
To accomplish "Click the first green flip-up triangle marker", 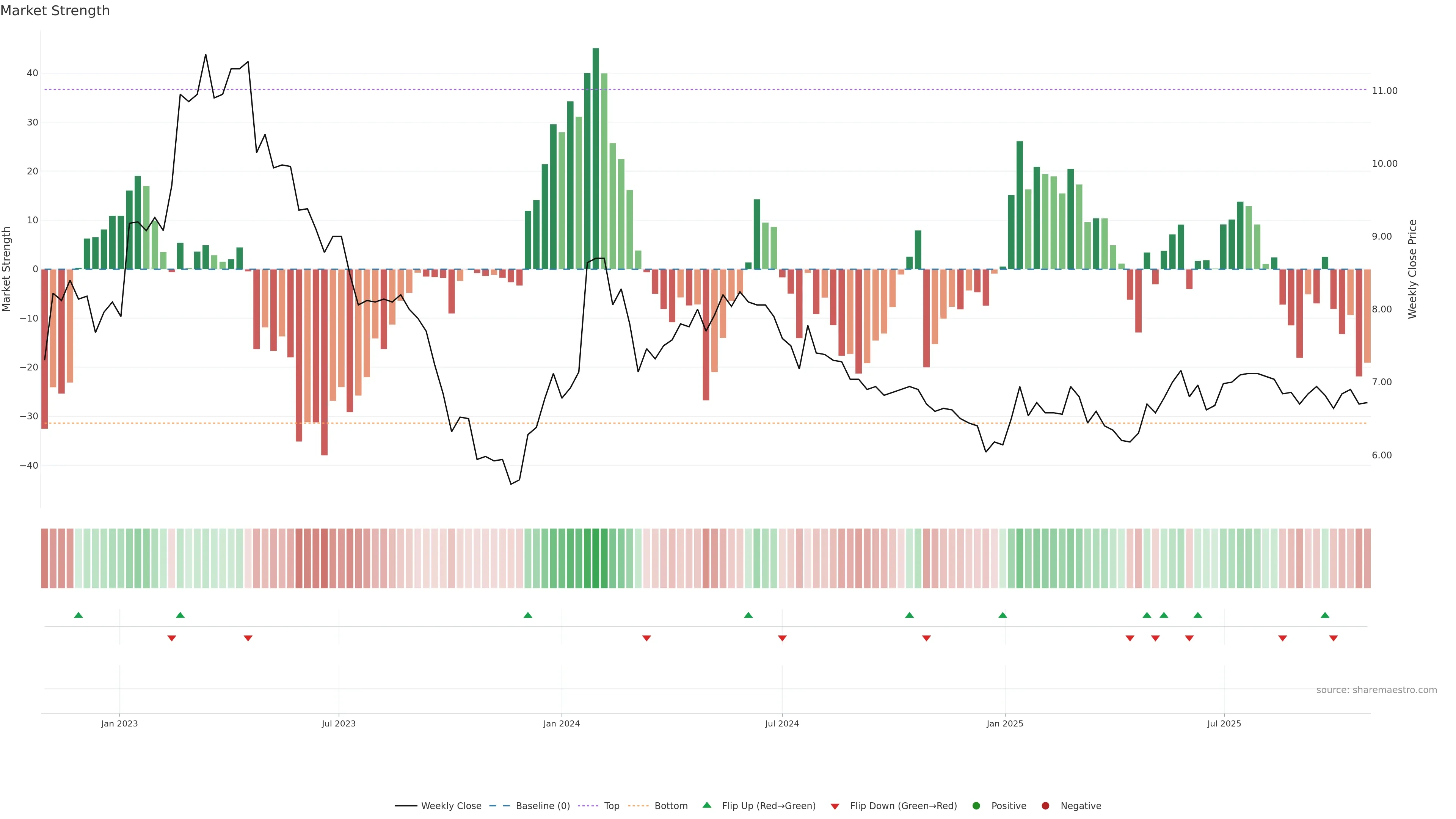I will pyautogui.click(x=78, y=615).
